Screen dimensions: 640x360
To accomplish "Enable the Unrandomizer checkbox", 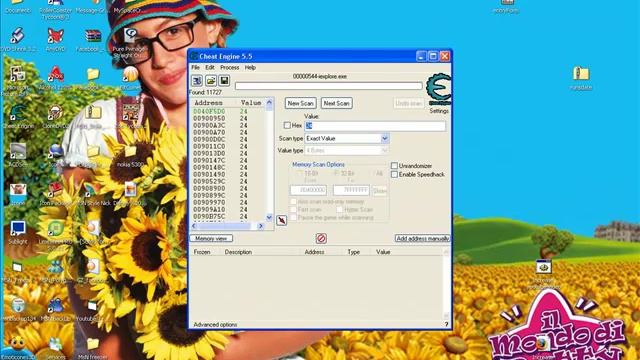I will [x=394, y=166].
